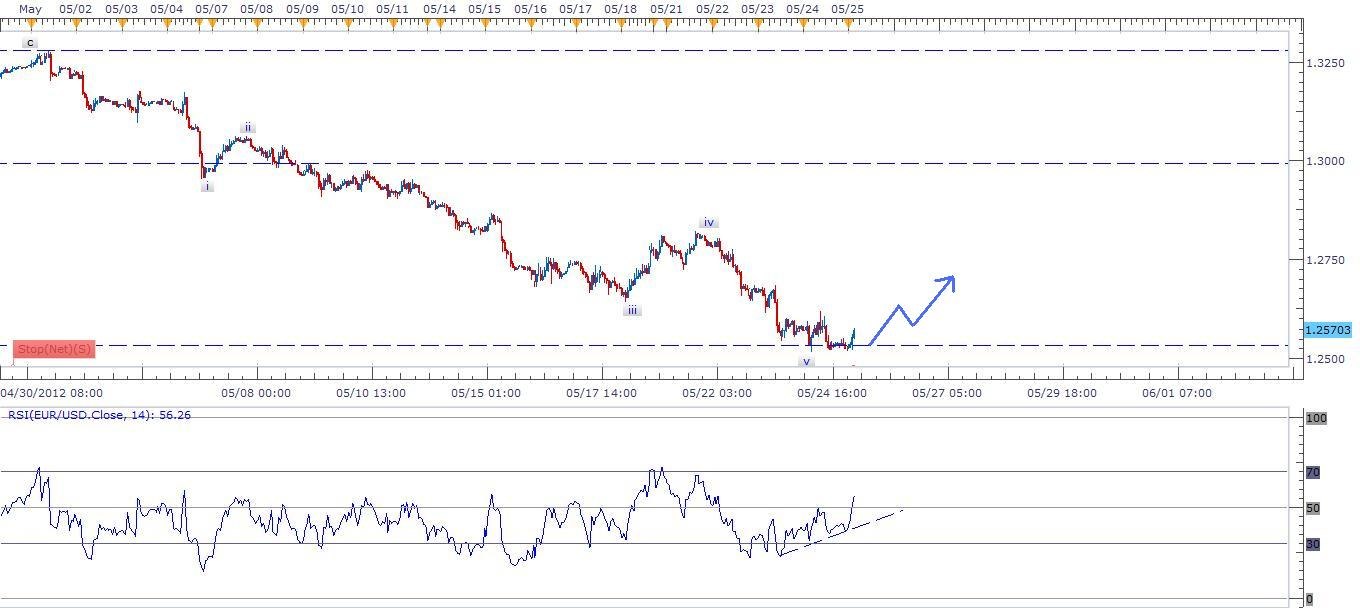Select the wave 'v' label marker
Image resolution: width=1360 pixels, height=608 pixels.
806,361
